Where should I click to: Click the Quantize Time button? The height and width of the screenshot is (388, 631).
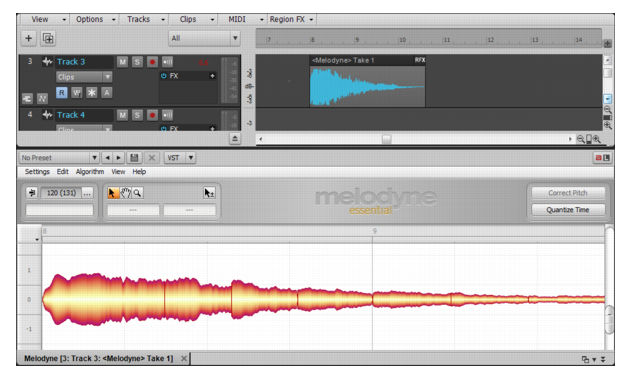point(568,210)
